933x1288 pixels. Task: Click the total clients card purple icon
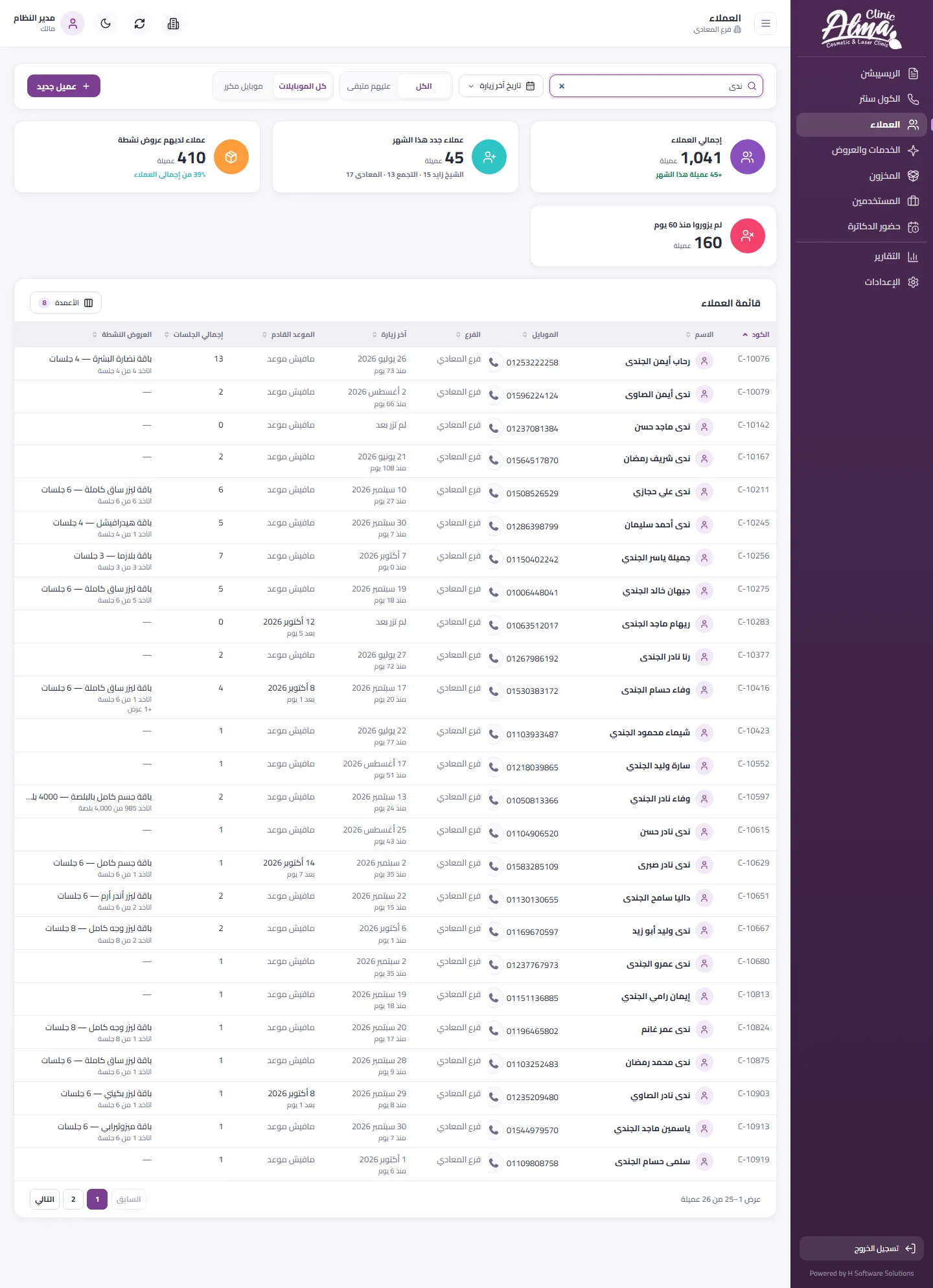coord(748,157)
